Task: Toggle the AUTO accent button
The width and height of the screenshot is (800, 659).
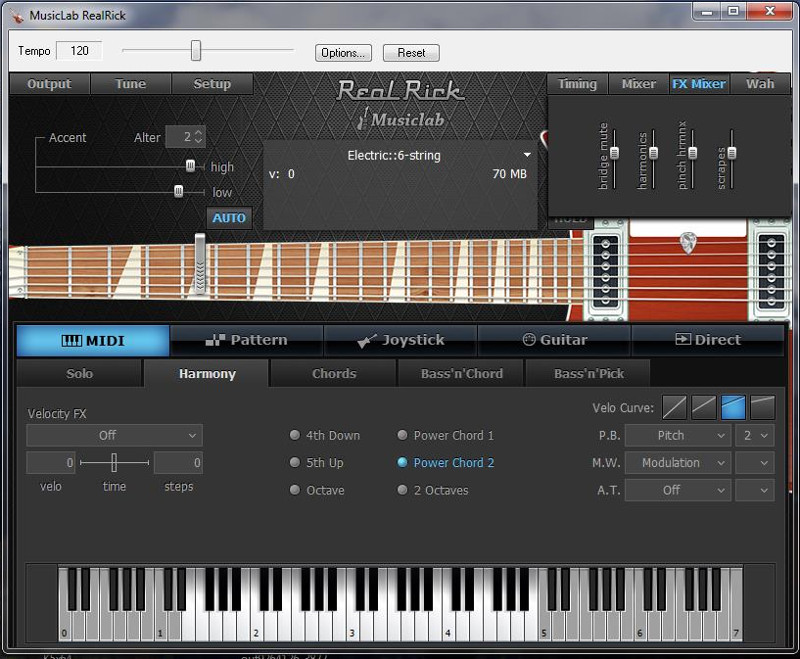Action: click(x=229, y=218)
